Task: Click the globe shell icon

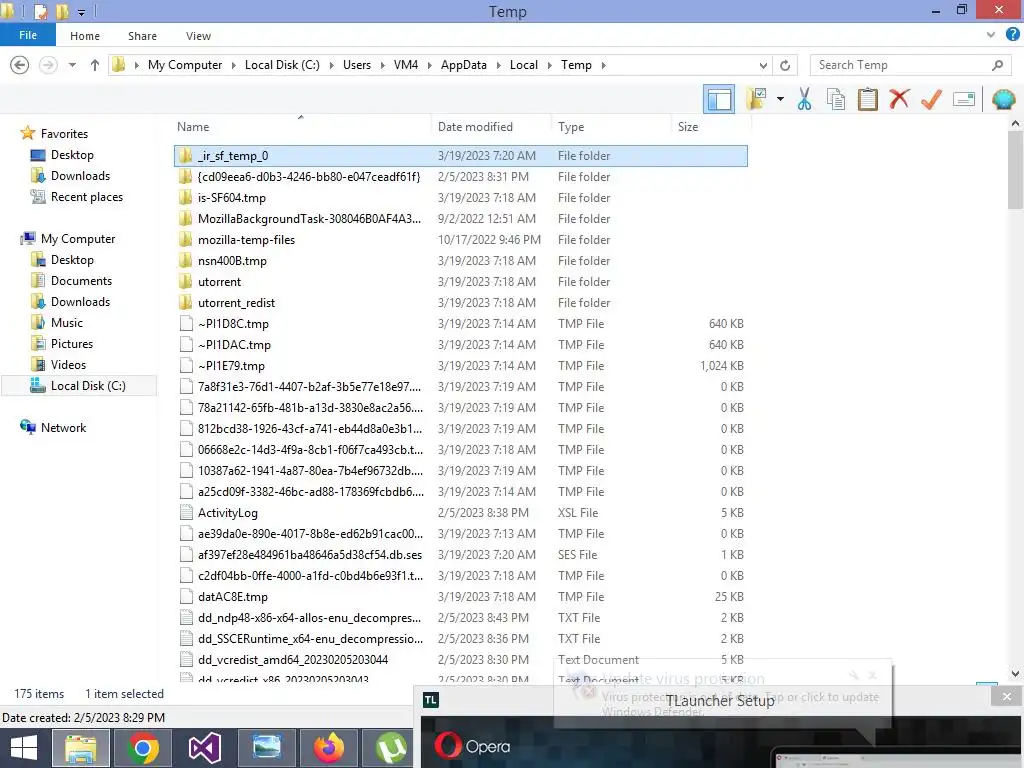Action: [x=1003, y=99]
